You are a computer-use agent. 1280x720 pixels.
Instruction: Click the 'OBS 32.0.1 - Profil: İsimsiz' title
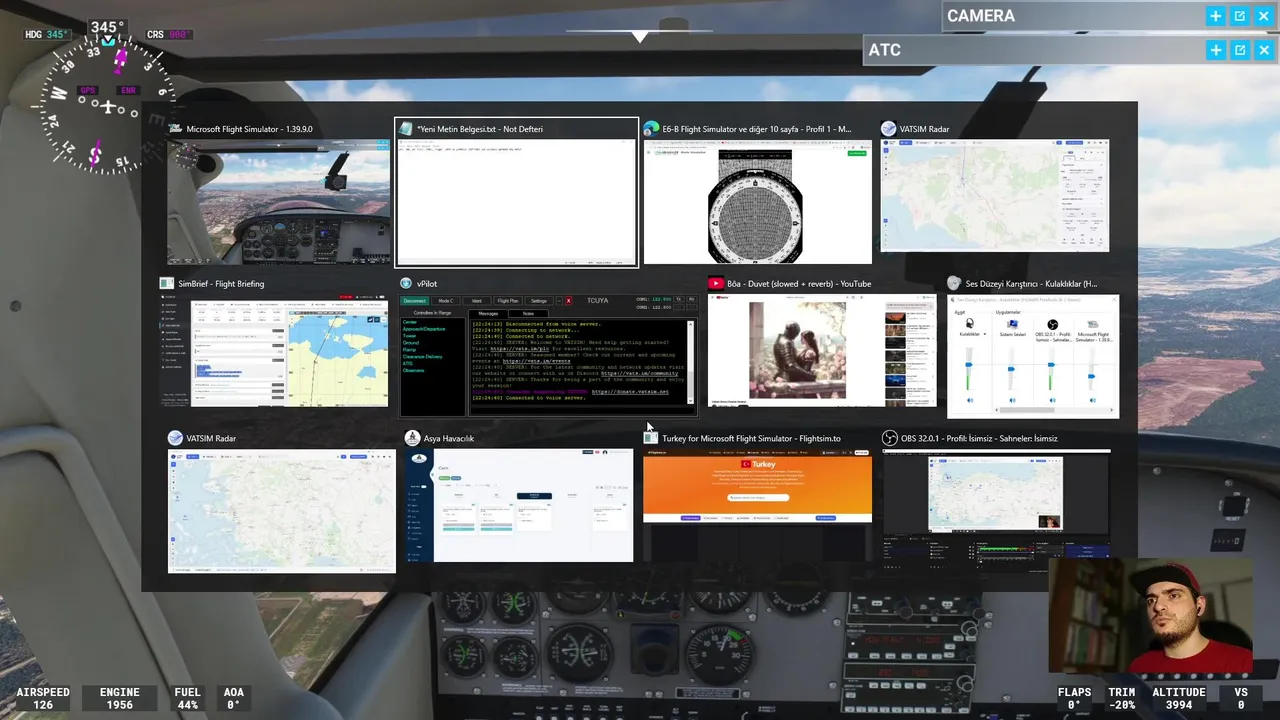[979, 438]
